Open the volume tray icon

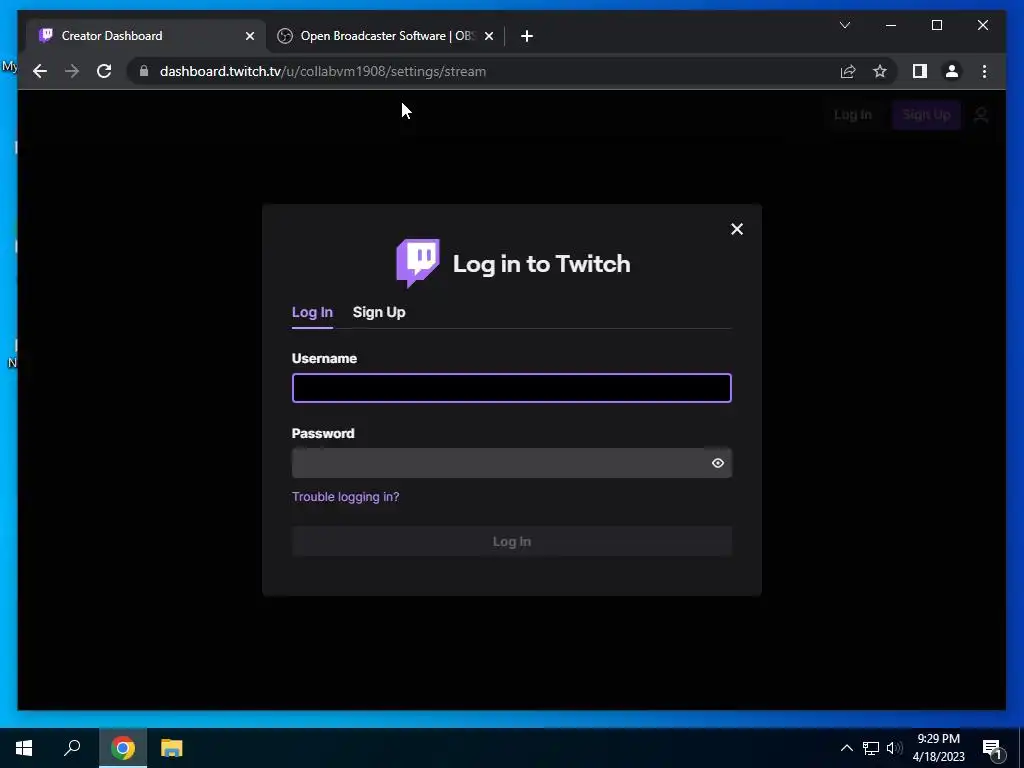pos(894,748)
